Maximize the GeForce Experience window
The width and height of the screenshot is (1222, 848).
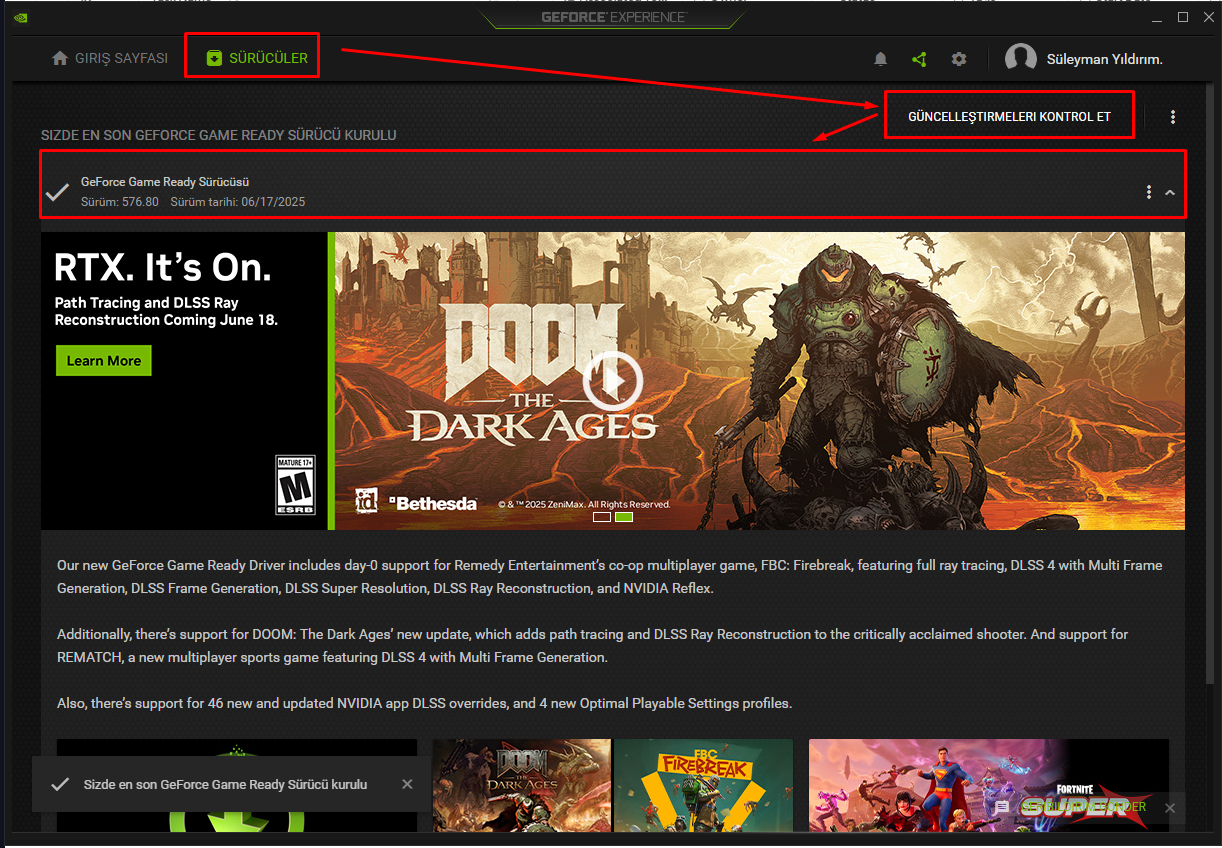[1183, 17]
